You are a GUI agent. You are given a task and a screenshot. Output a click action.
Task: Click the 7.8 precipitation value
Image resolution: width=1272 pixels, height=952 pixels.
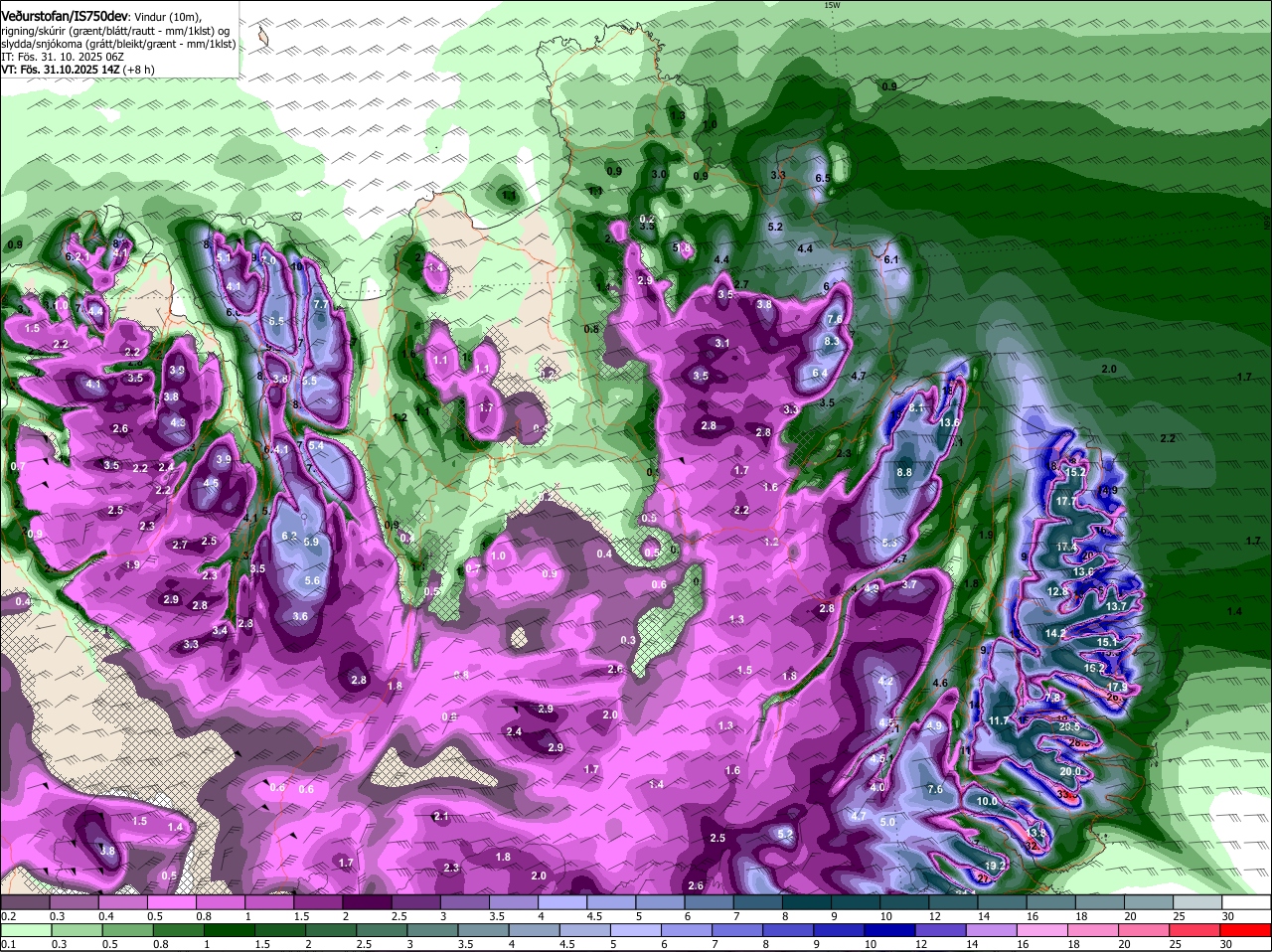pos(1053,699)
